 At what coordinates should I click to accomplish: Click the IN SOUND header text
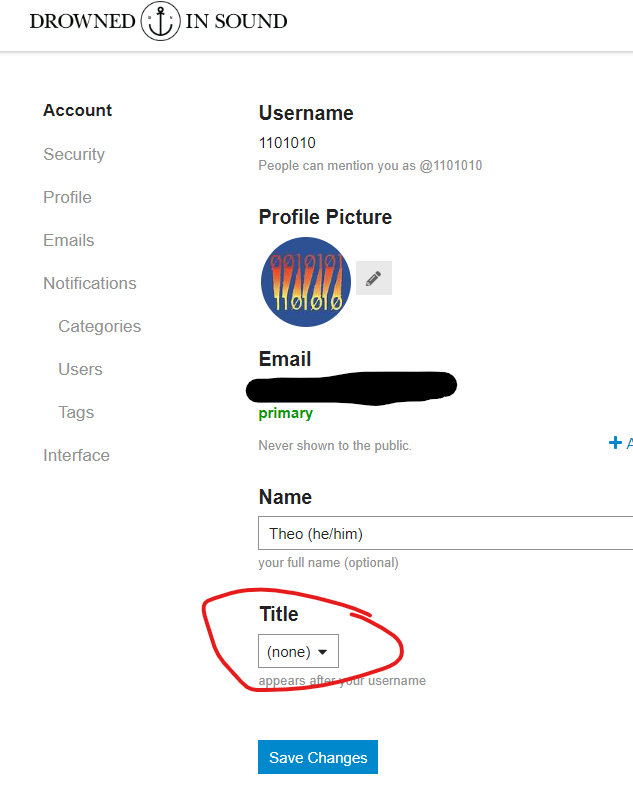click(x=236, y=21)
